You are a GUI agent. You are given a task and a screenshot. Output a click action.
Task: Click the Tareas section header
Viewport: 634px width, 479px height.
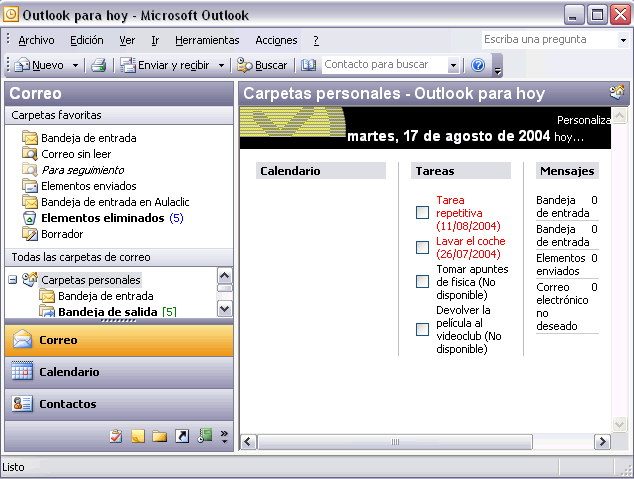tap(461, 171)
